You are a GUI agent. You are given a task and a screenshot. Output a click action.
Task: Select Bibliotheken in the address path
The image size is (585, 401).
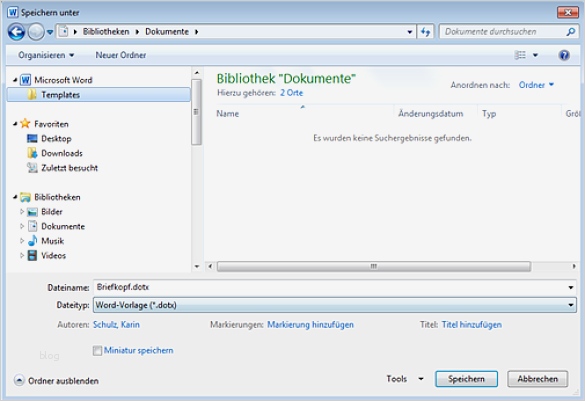(x=106, y=32)
